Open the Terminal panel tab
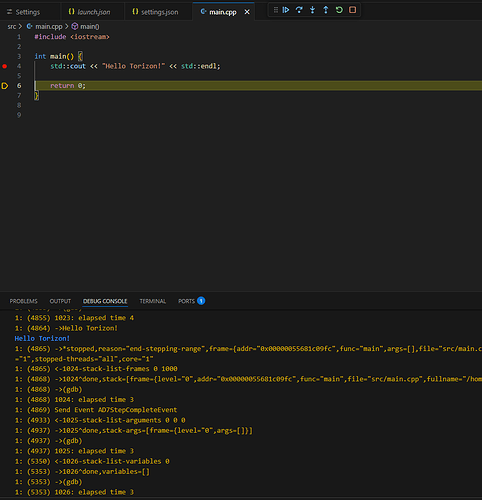 (x=153, y=301)
